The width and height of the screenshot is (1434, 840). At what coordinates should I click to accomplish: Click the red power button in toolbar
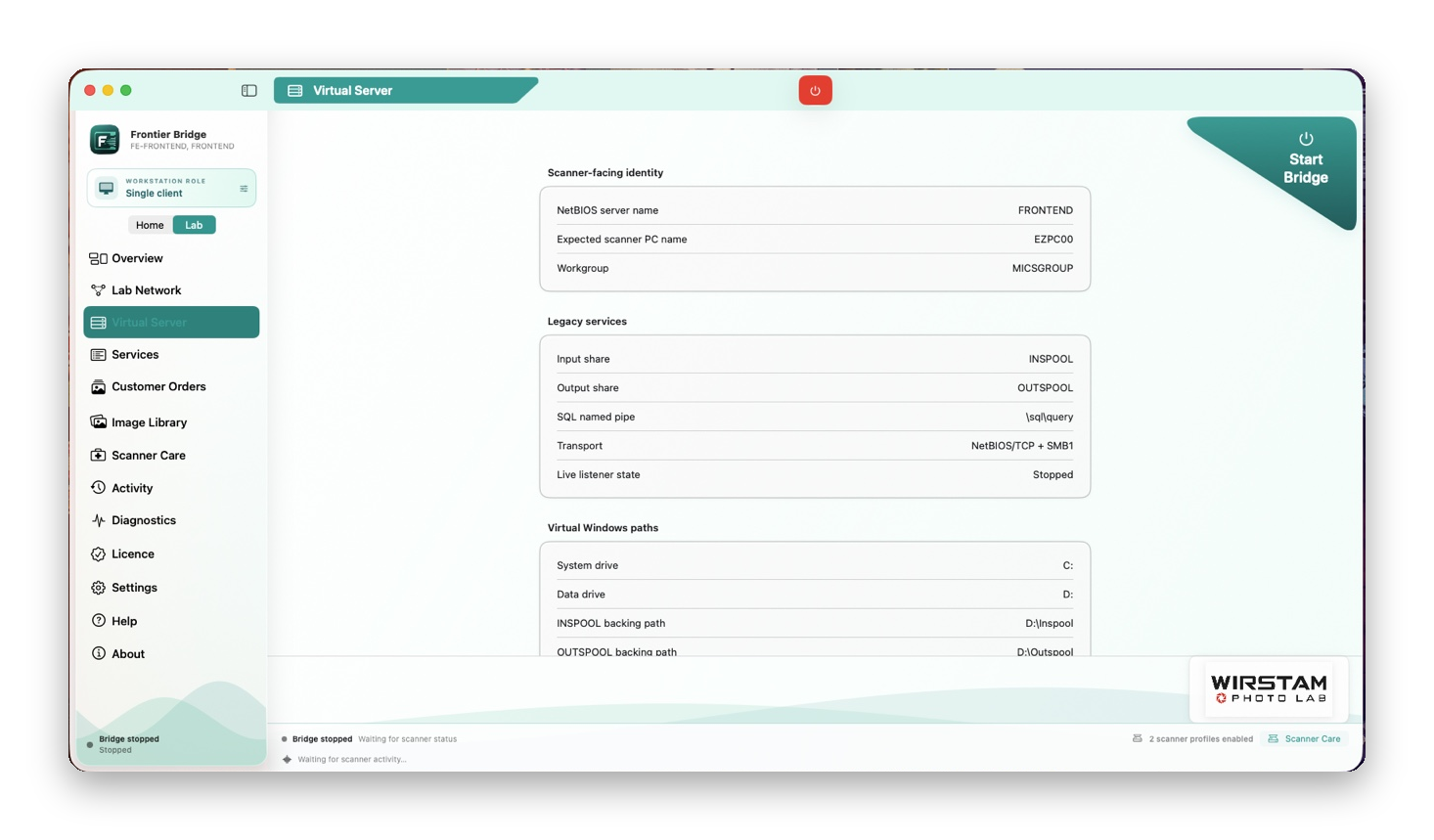815,91
